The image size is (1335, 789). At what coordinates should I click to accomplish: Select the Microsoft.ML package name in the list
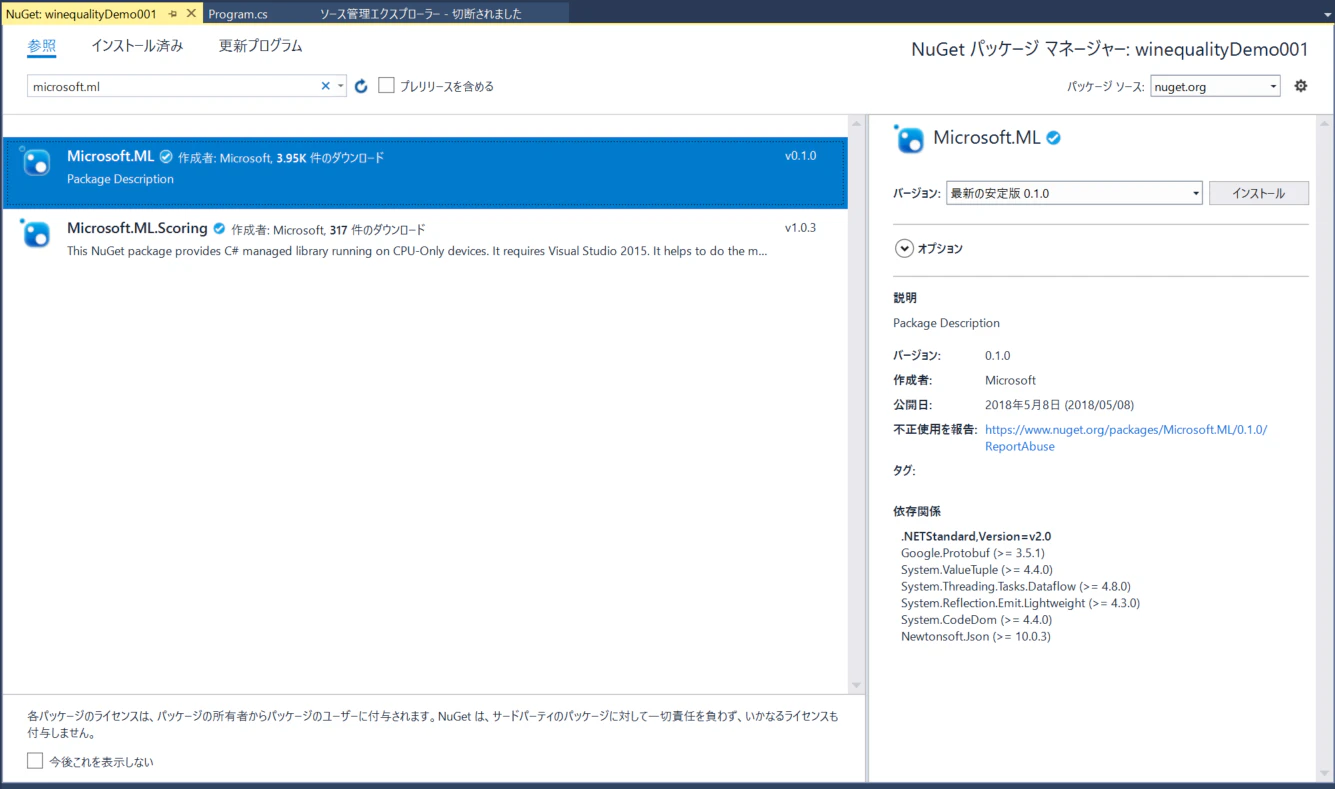click(111, 156)
